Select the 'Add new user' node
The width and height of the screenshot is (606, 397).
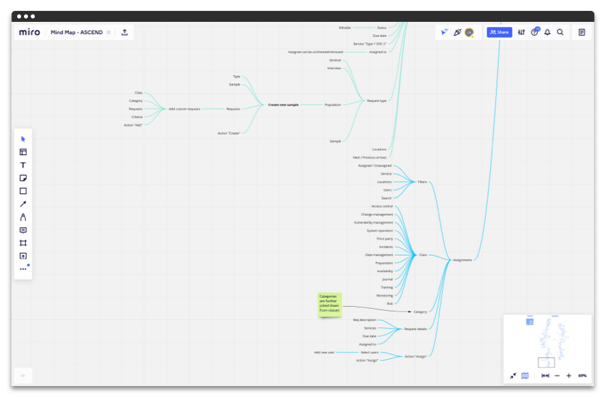pyautogui.click(x=324, y=352)
